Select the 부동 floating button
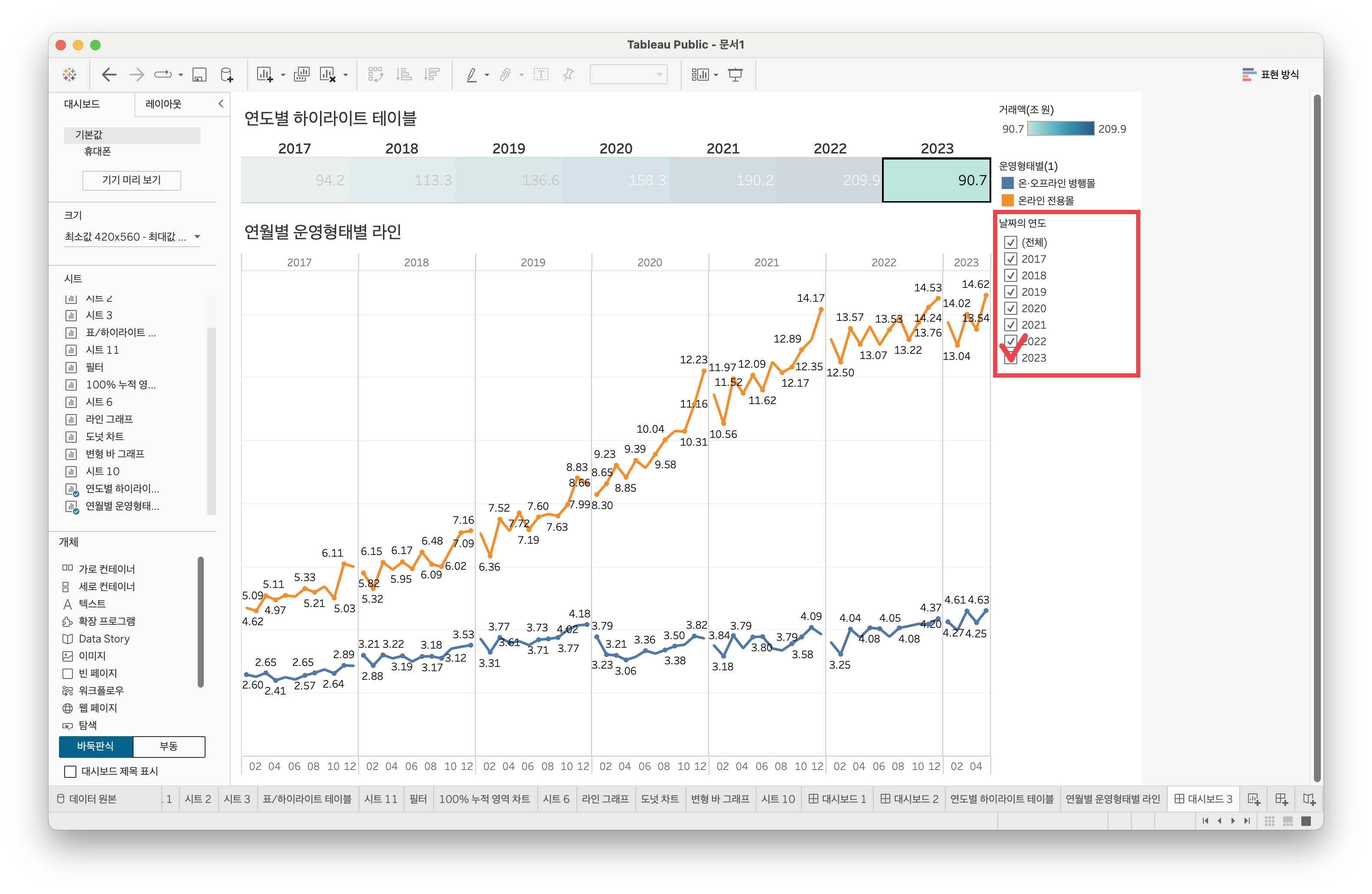 pos(168,747)
